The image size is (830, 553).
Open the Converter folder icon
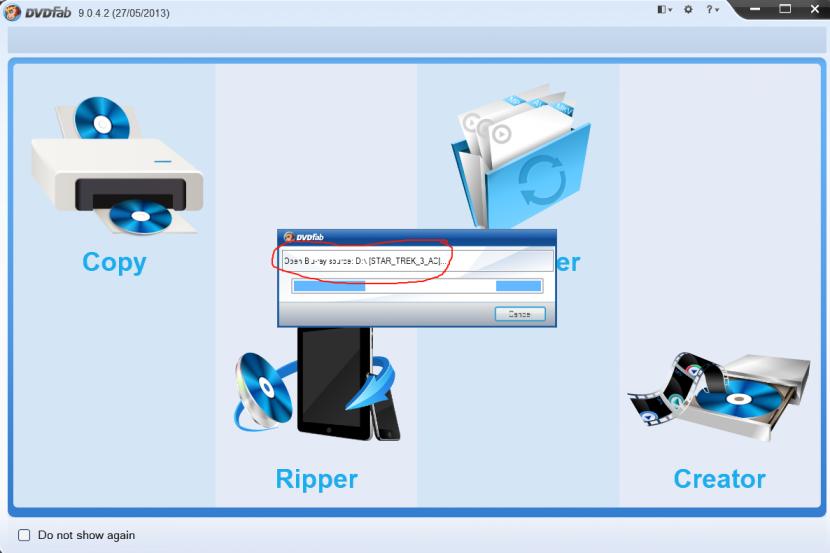pos(521,156)
